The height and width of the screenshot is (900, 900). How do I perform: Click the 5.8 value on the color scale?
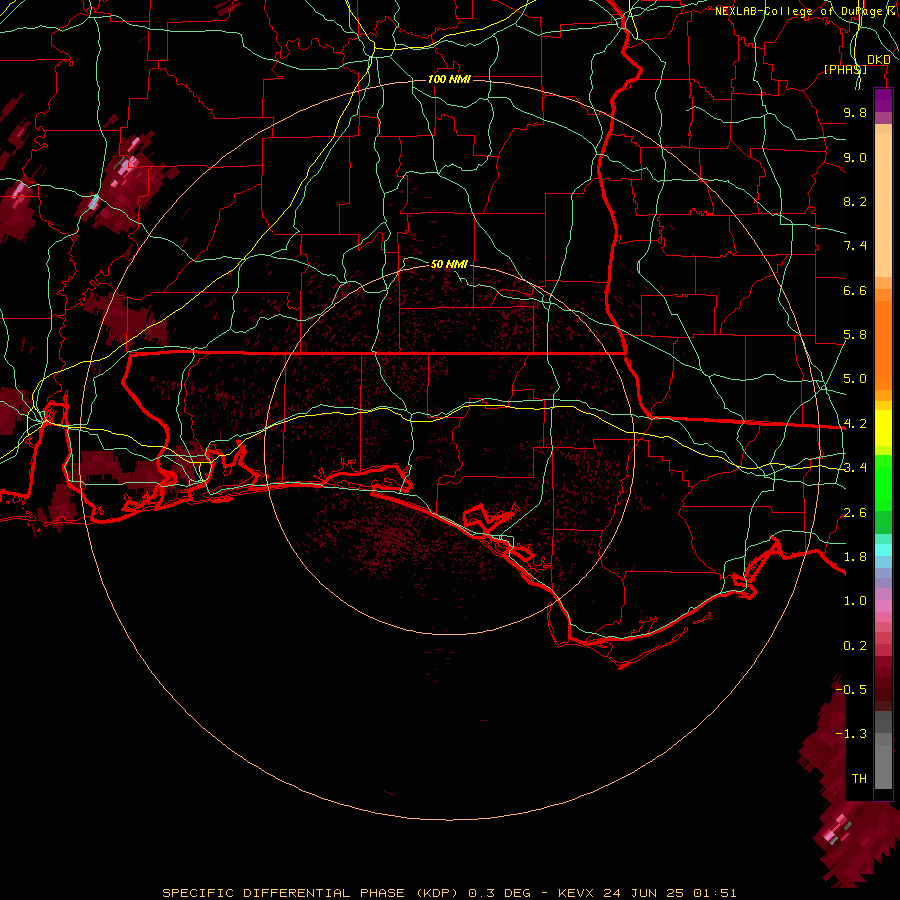click(x=855, y=335)
